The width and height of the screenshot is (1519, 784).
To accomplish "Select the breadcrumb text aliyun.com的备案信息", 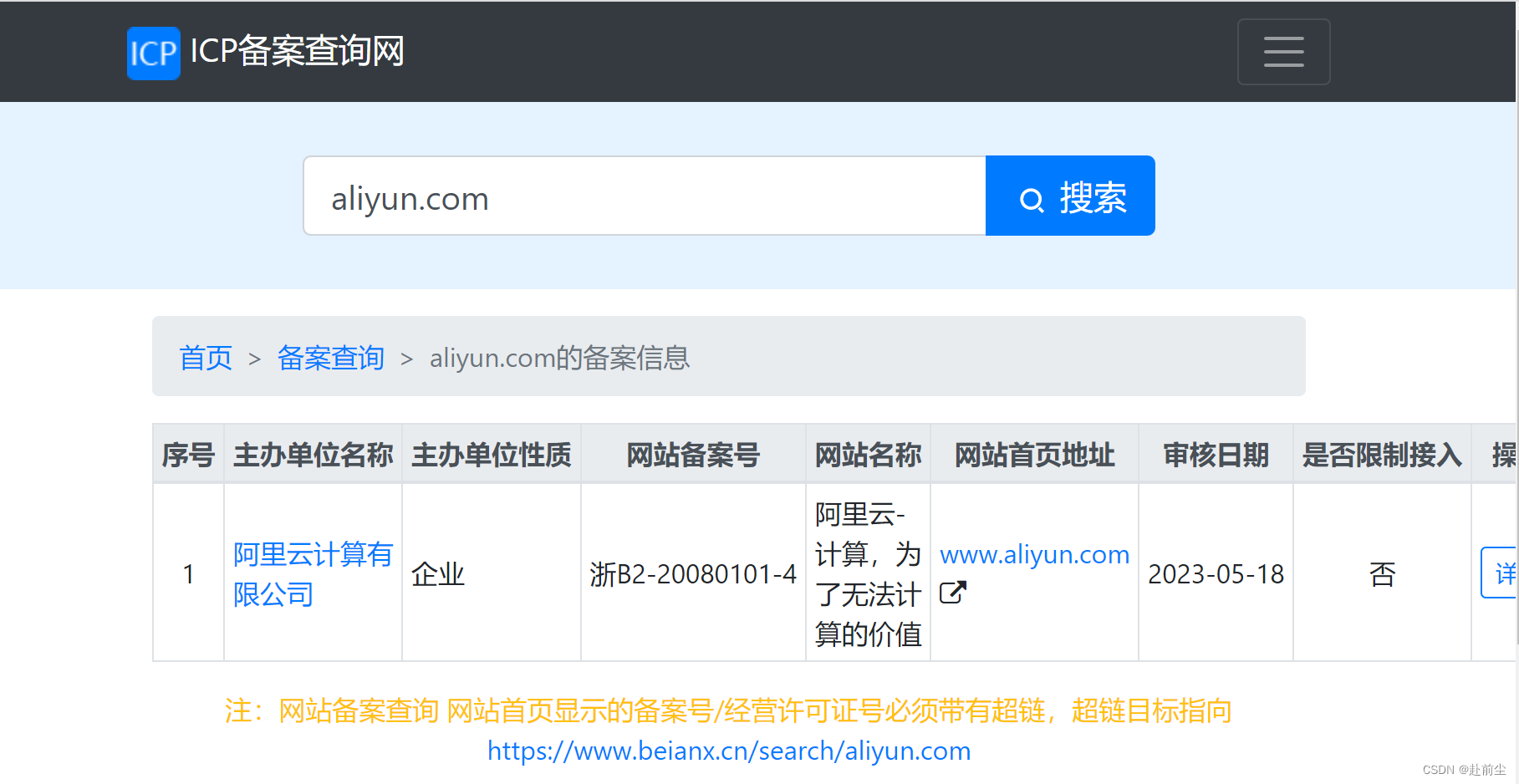I will [558, 358].
